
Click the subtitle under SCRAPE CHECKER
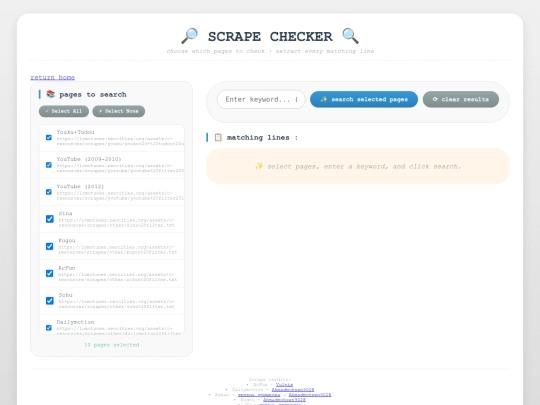270,51
